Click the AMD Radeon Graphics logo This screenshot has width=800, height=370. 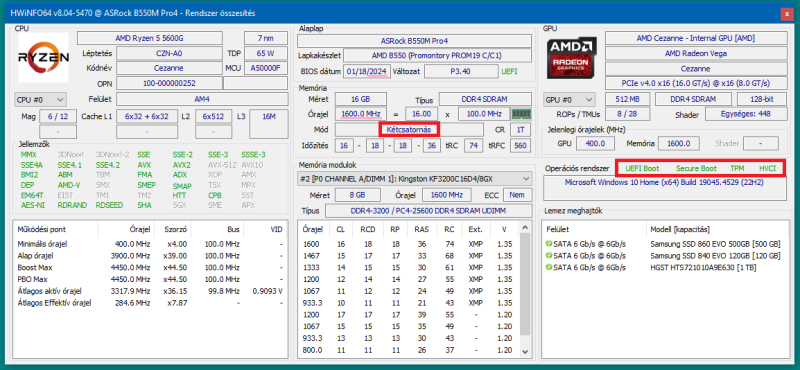point(572,57)
